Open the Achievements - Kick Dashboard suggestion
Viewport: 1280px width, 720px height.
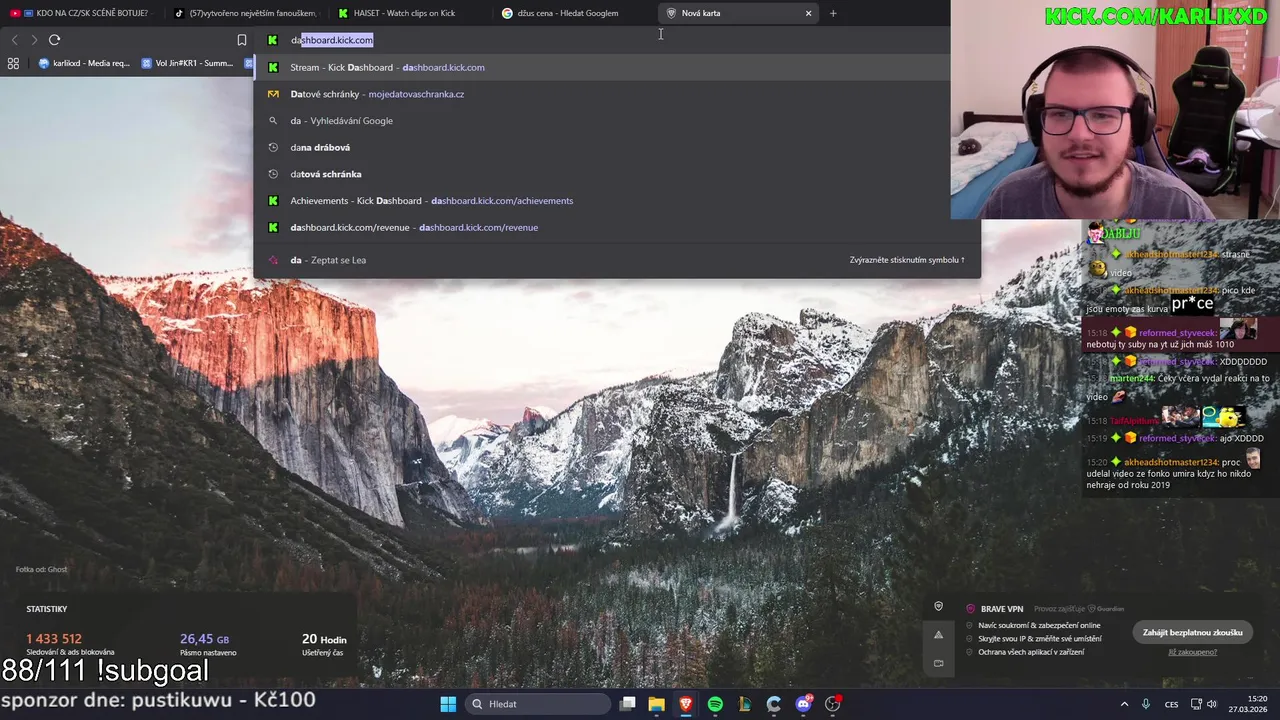tap(603, 201)
